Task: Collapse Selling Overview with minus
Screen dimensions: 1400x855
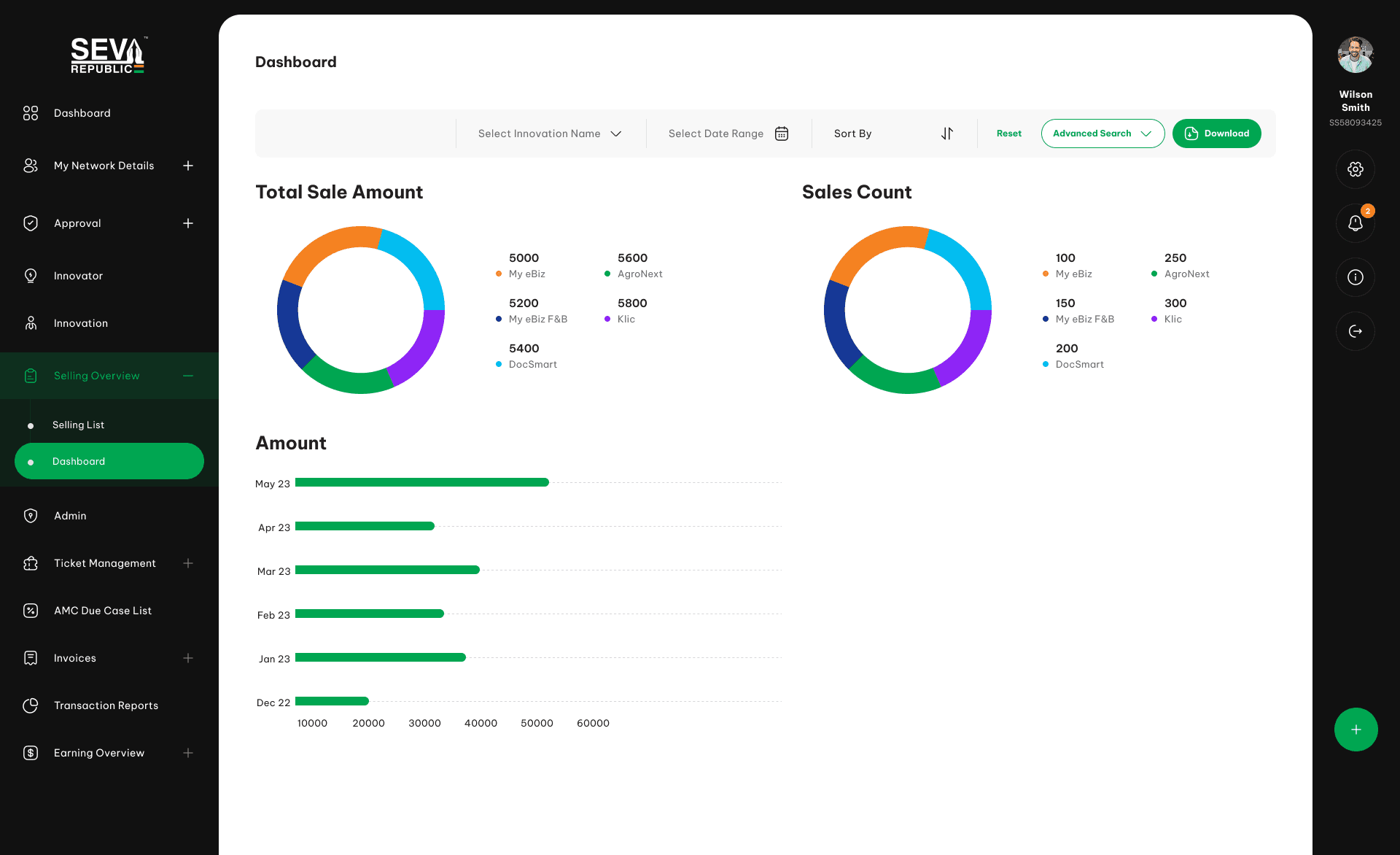Action: (x=188, y=376)
